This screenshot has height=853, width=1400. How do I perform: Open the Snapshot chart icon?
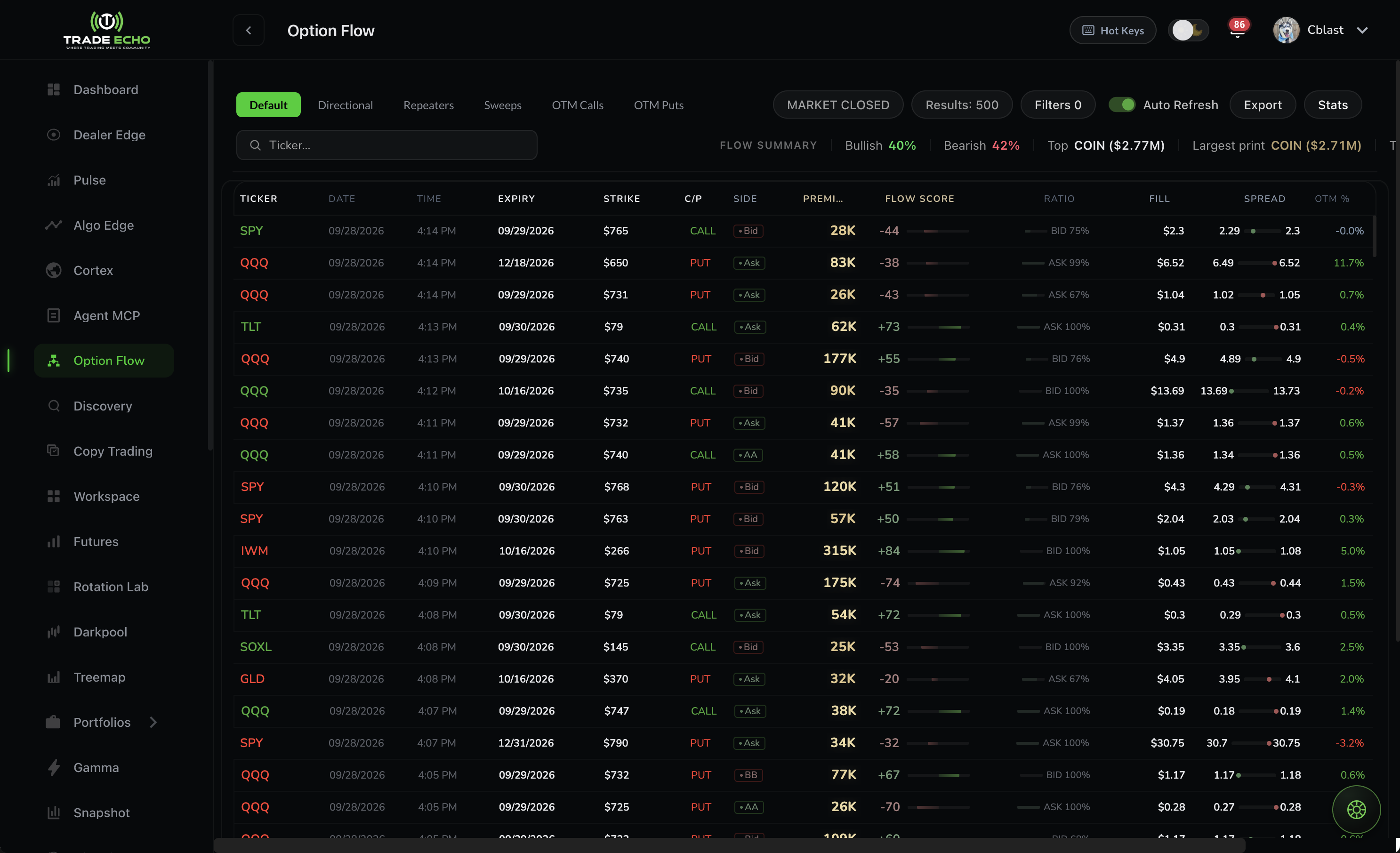[53, 813]
